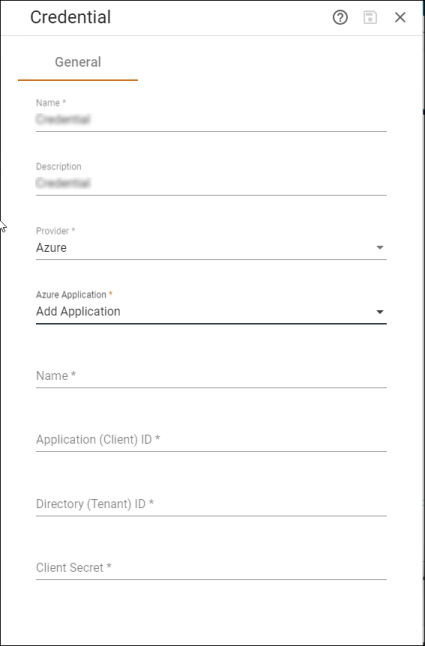This screenshot has width=425, height=646.
Task: Click the Directory (Tenant) ID field
Action: [211, 504]
